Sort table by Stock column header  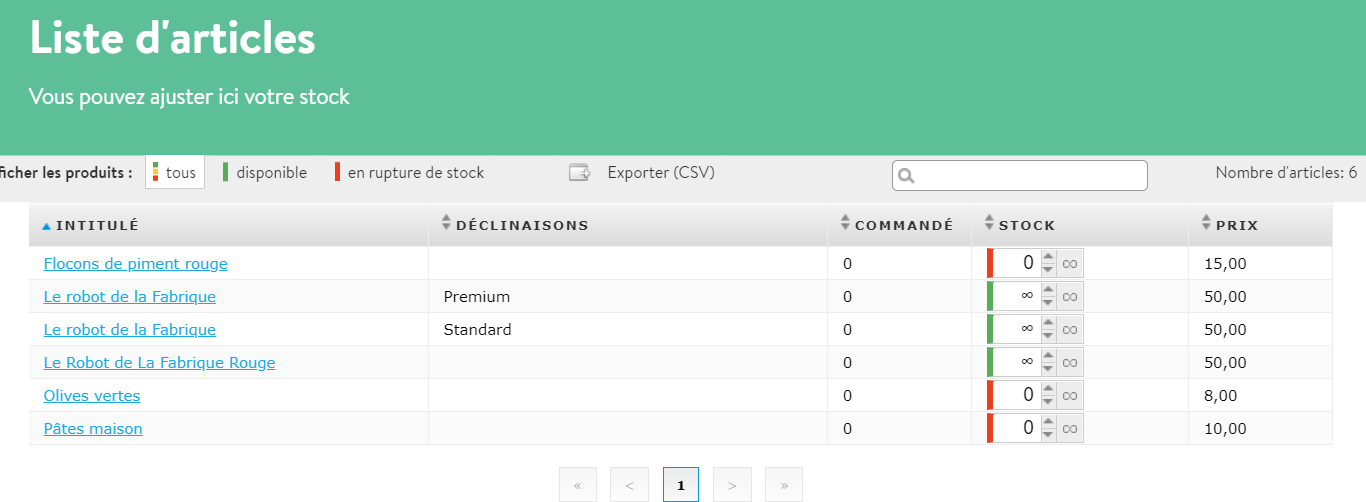[x=1026, y=226]
